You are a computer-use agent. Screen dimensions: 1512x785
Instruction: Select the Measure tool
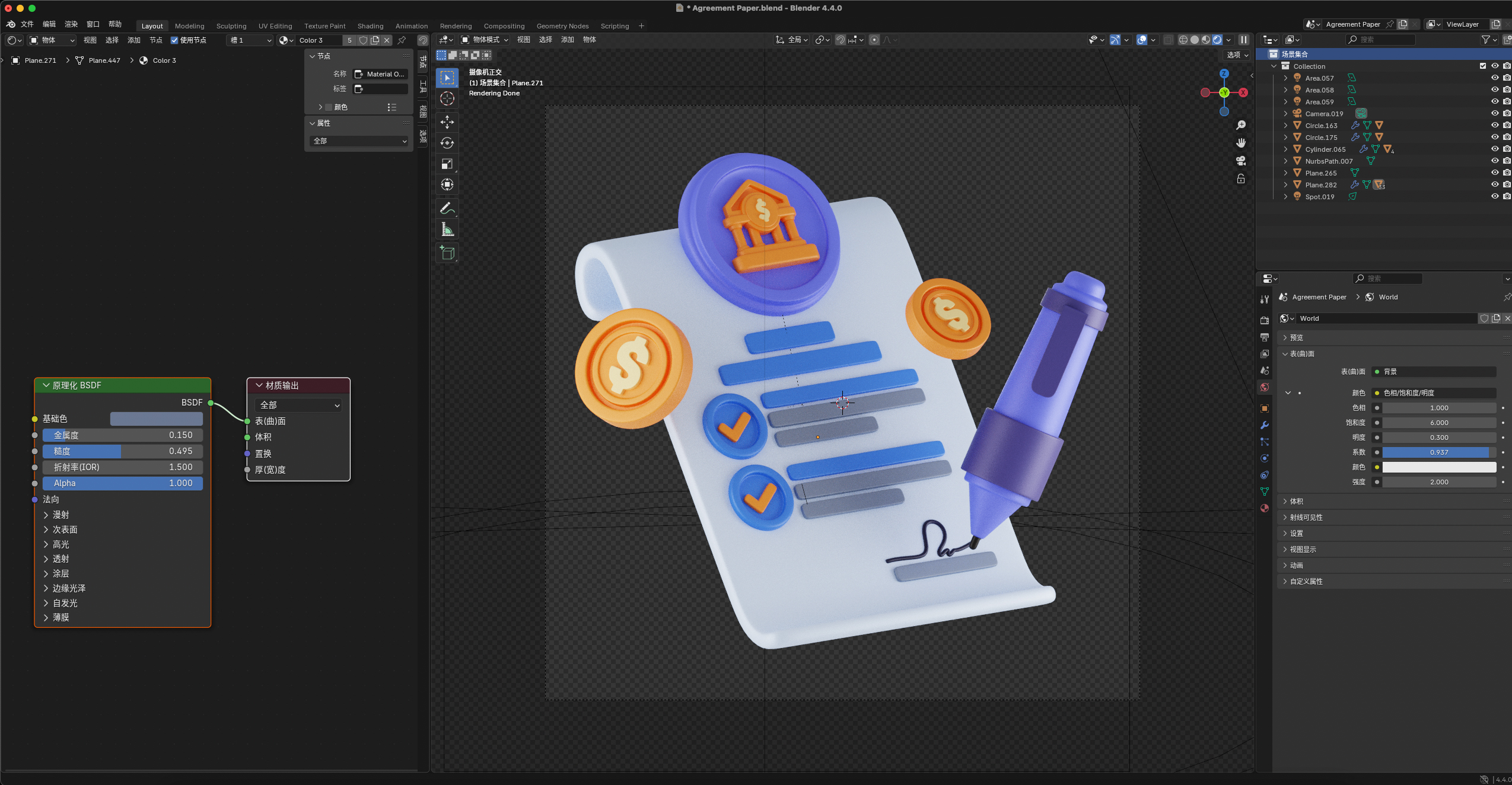[x=447, y=229]
